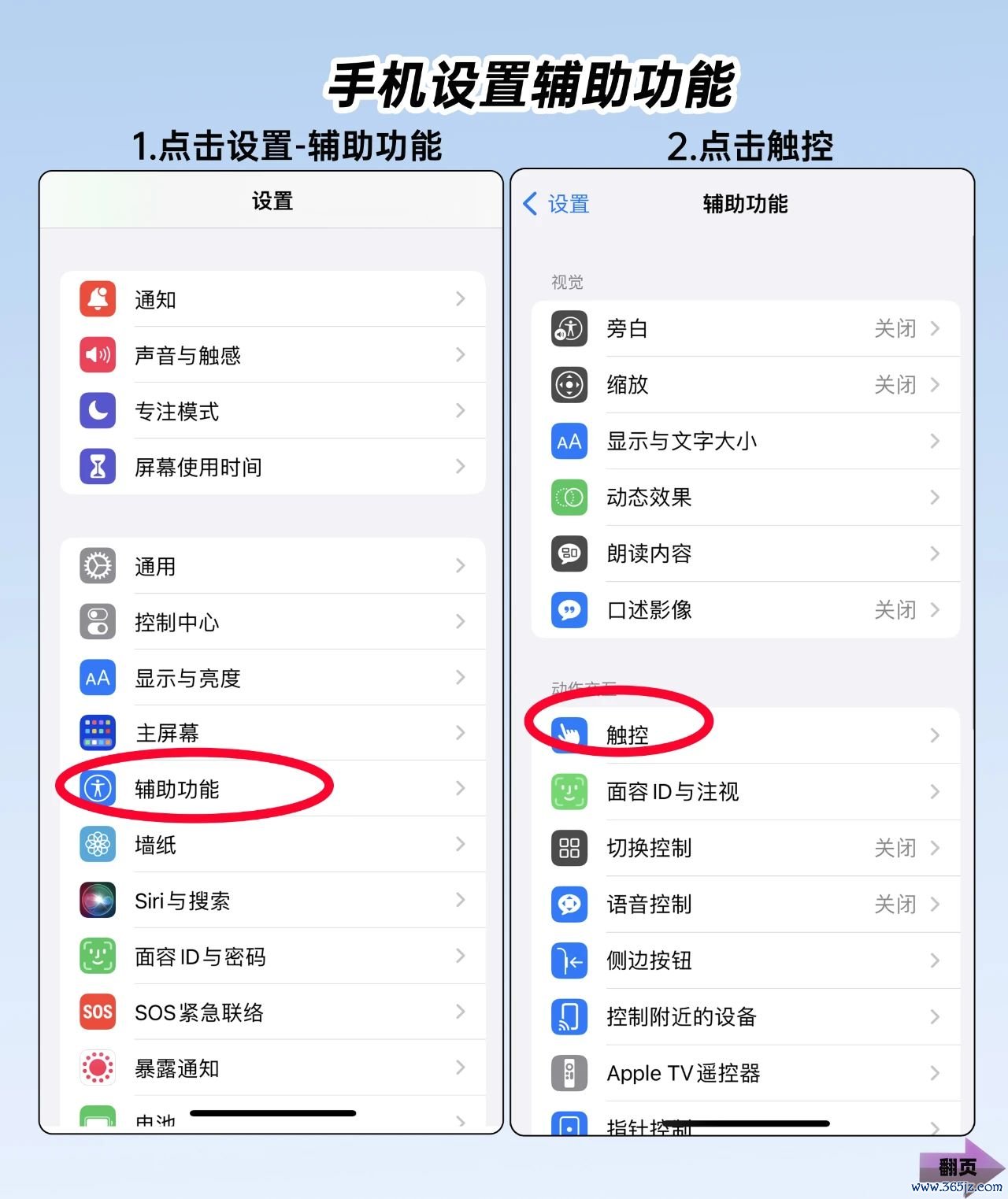This screenshot has width=1008, height=1199.
Task: Select the 专注模式 moon icon
Action: tap(98, 411)
